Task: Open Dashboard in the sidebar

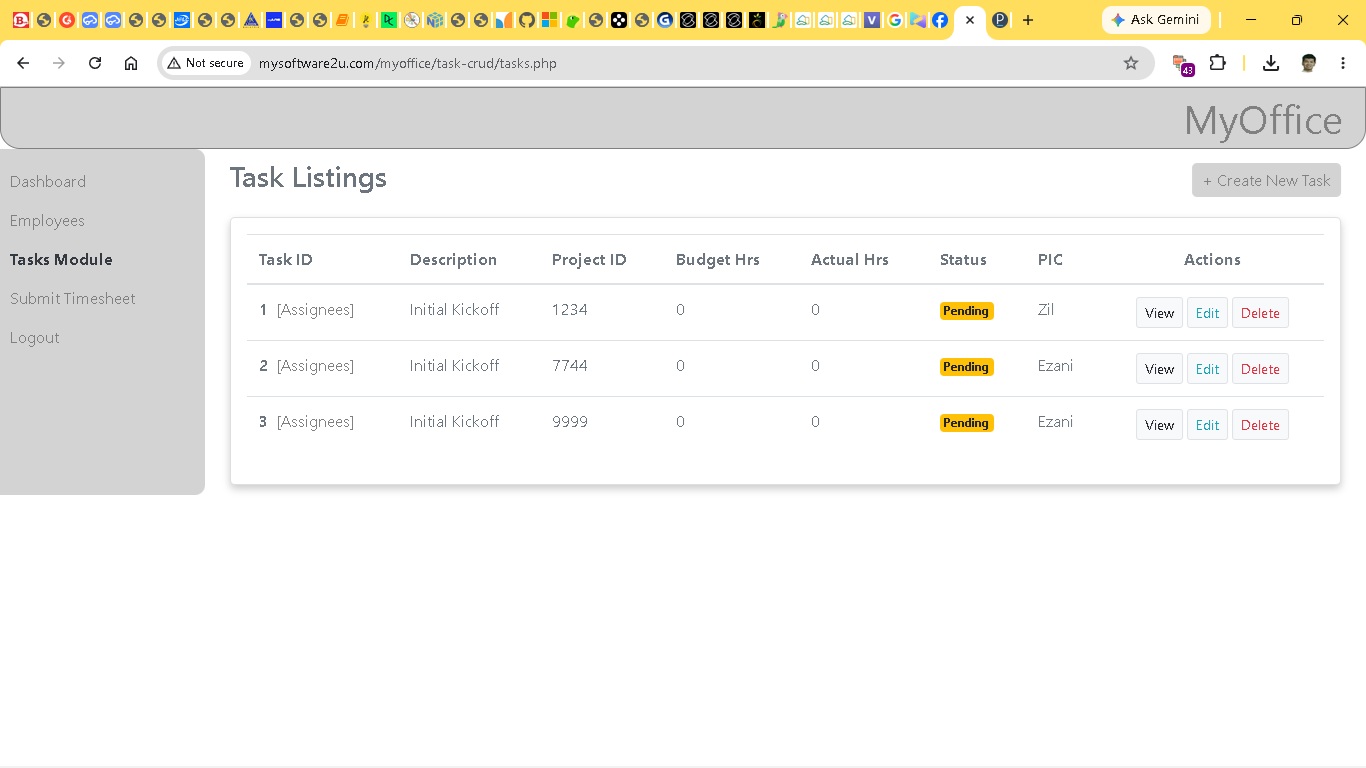Action: tap(48, 182)
